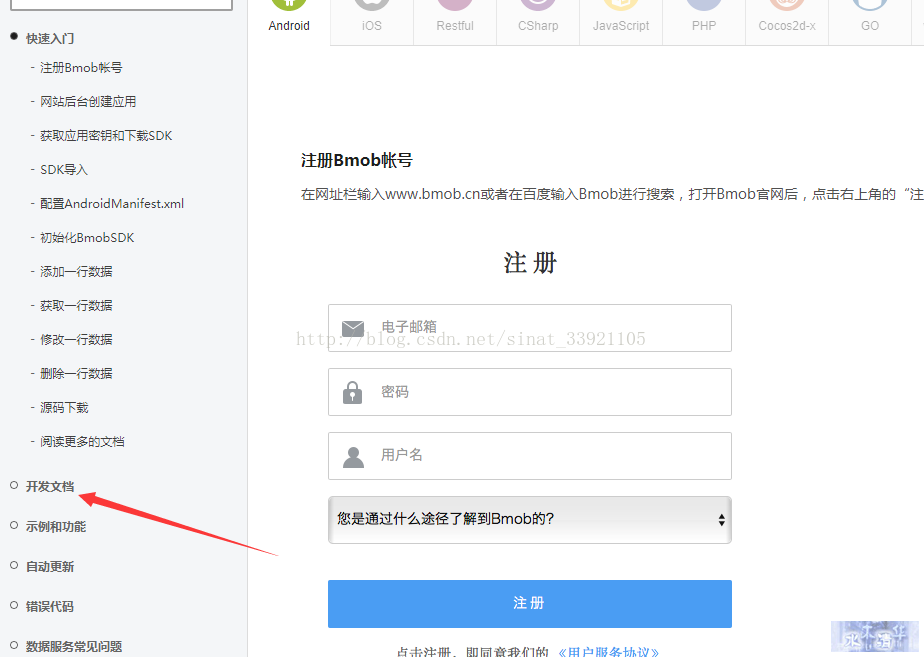Jump to 源码下载 section
924x657 pixels.
64,408
